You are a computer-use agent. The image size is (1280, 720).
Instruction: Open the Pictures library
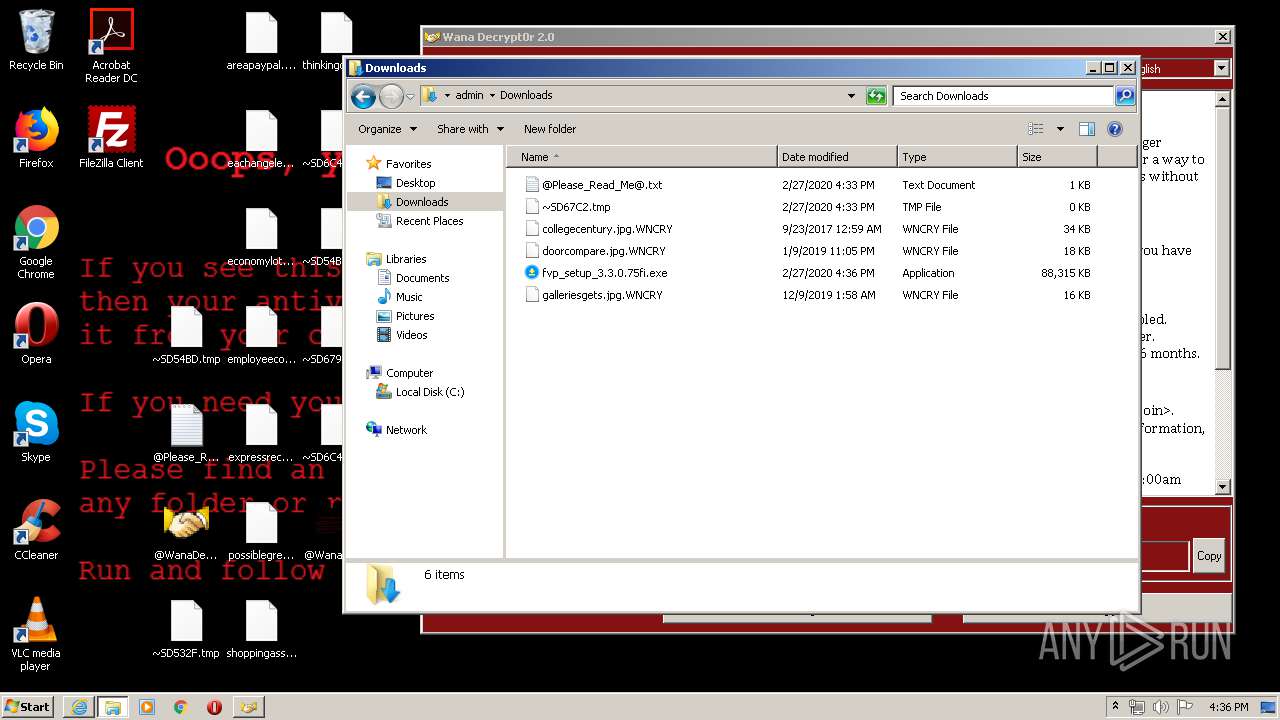point(414,316)
